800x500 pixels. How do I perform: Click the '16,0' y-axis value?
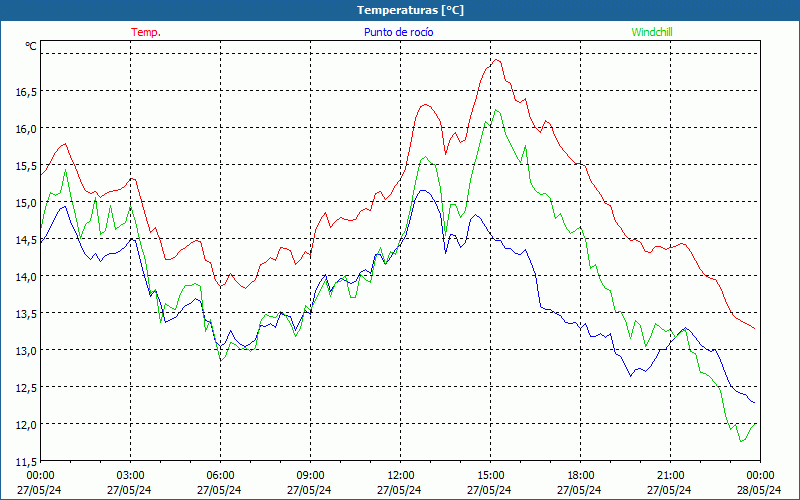[x=26, y=129]
